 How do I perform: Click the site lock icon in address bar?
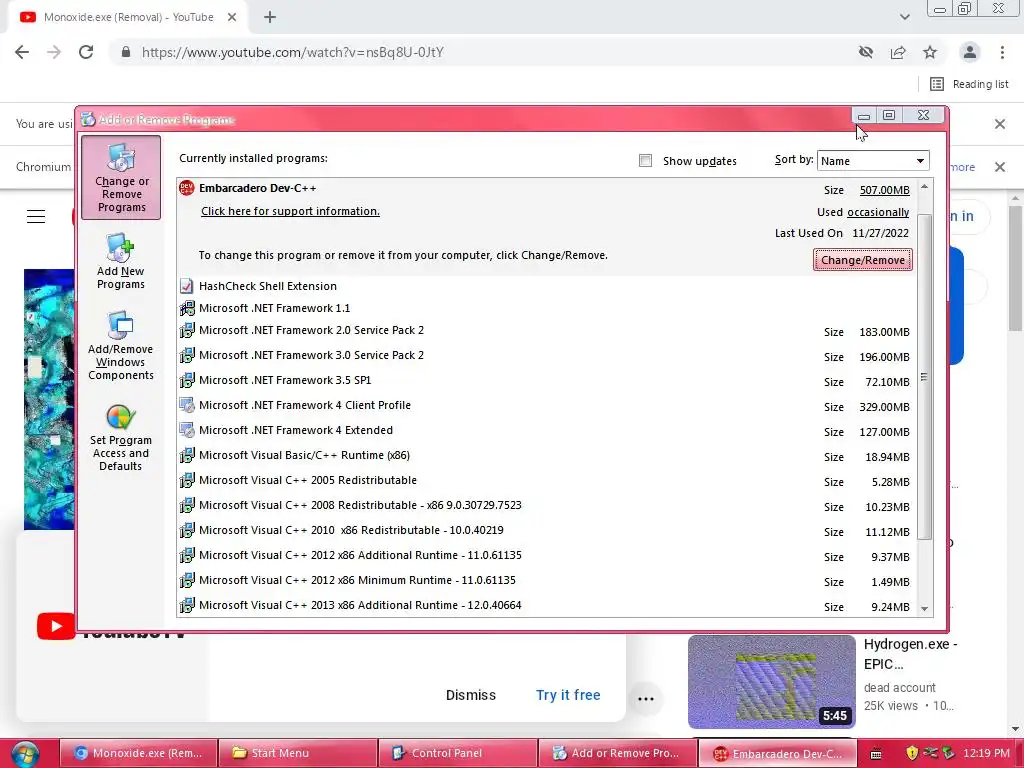point(126,52)
